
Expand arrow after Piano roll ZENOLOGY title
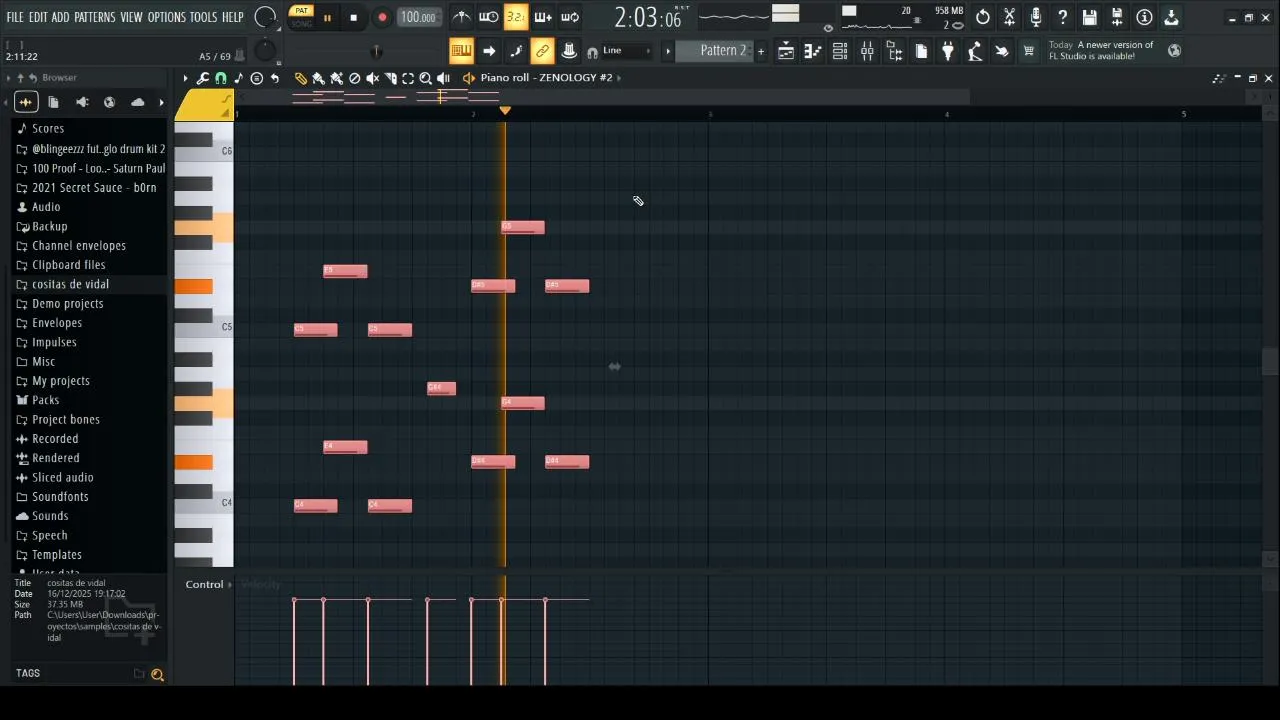pos(619,78)
